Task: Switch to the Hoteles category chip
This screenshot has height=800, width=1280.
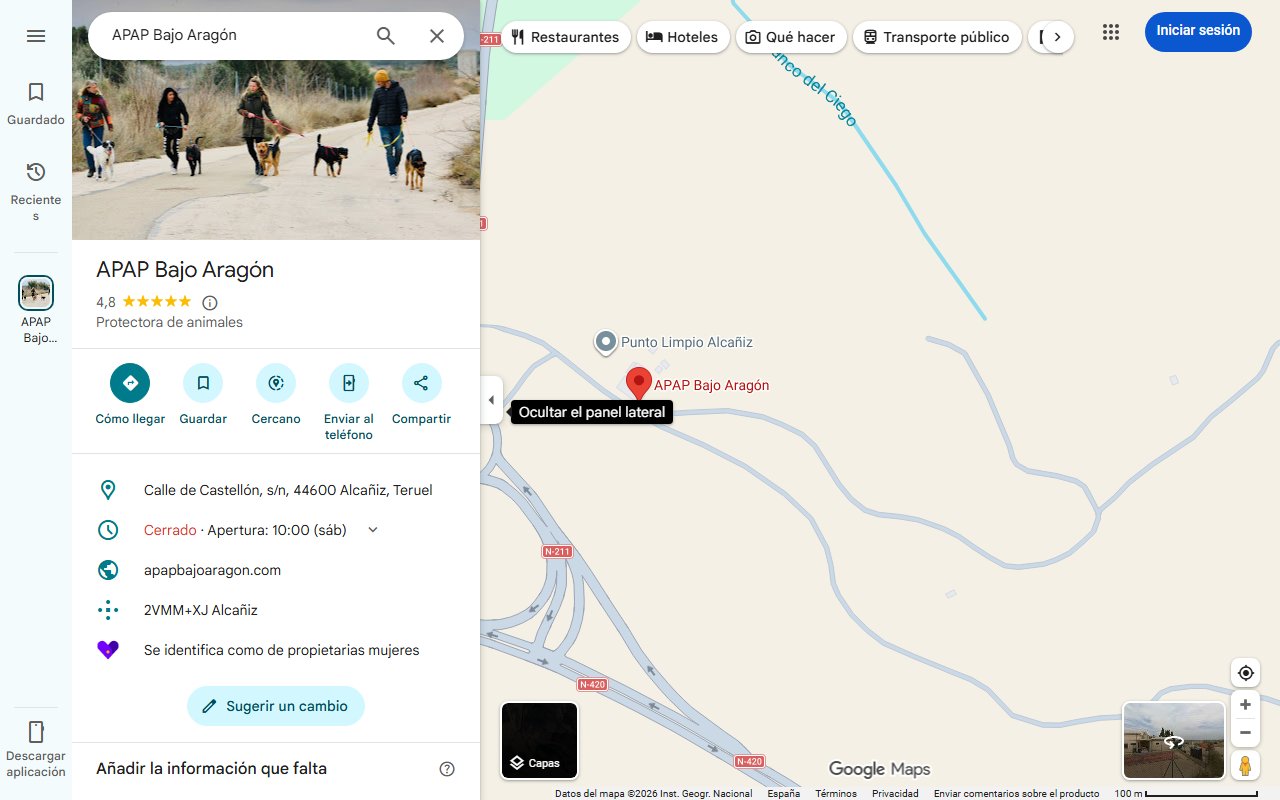Action: click(x=683, y=36)
